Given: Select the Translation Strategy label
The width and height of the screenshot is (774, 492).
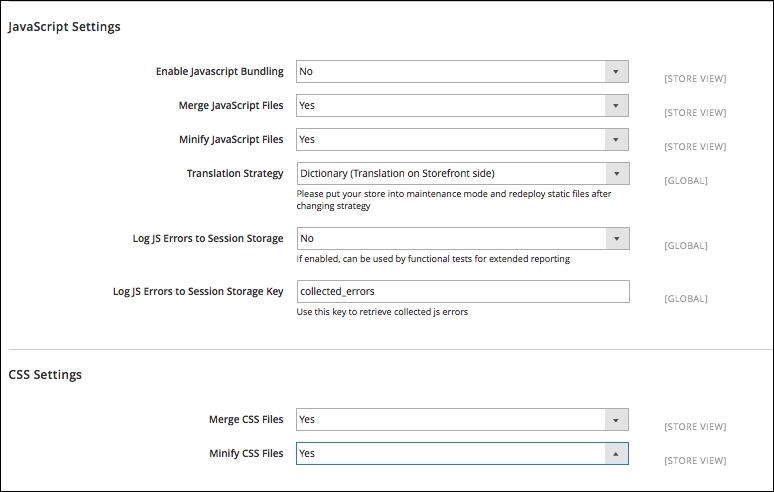Looking at the screenshot, I should point(235,174).
